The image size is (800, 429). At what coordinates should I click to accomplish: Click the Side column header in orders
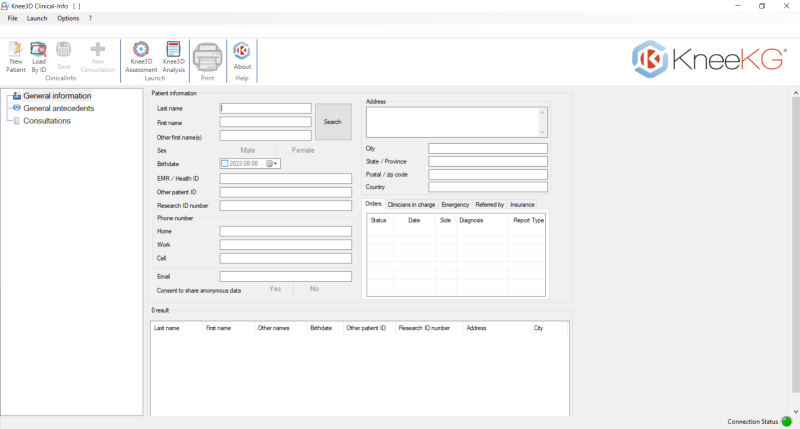point(445,220)
